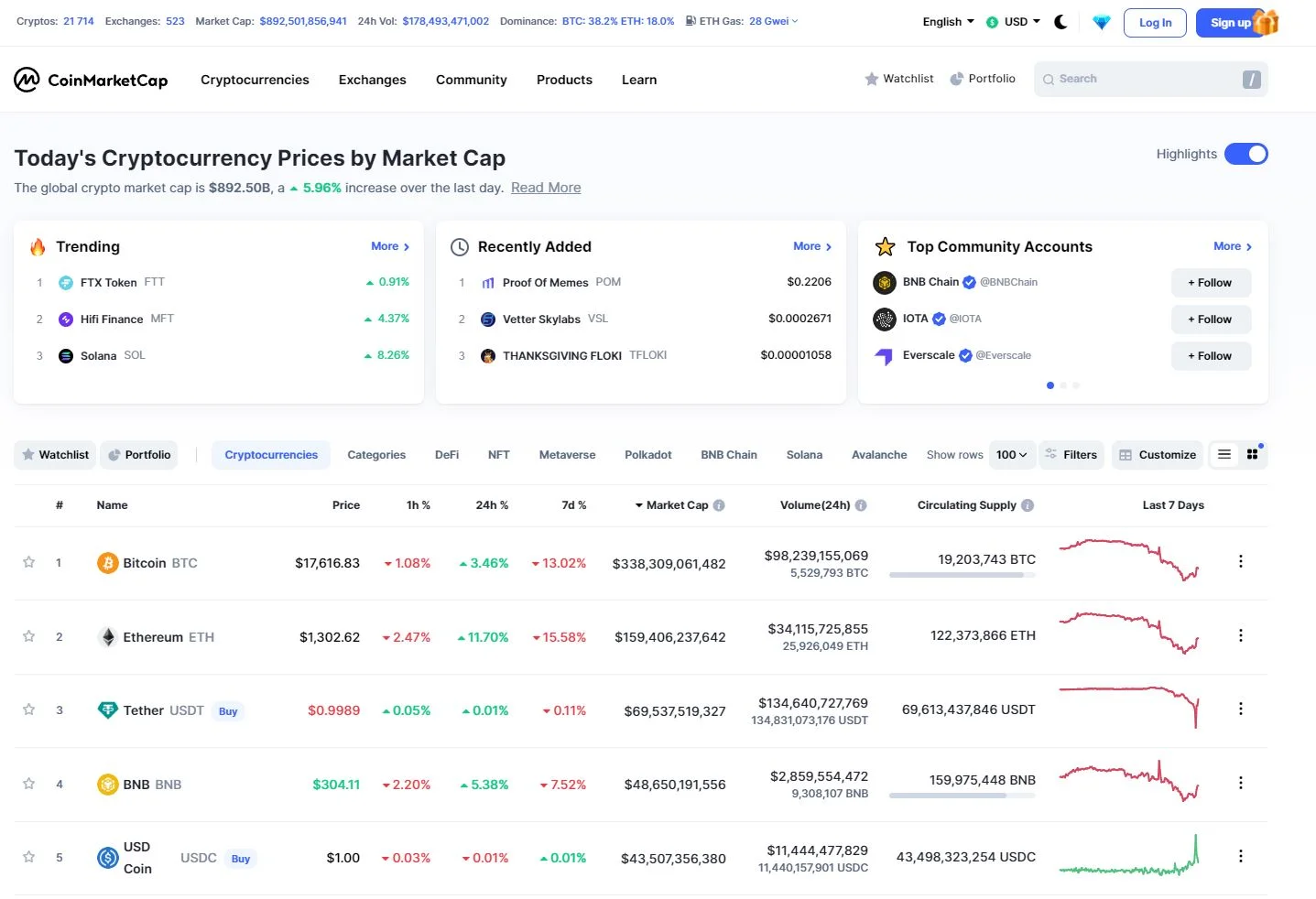Click the Proof Of Memes icon
The image size is (1316, 899).
click(x=488, y=283)
